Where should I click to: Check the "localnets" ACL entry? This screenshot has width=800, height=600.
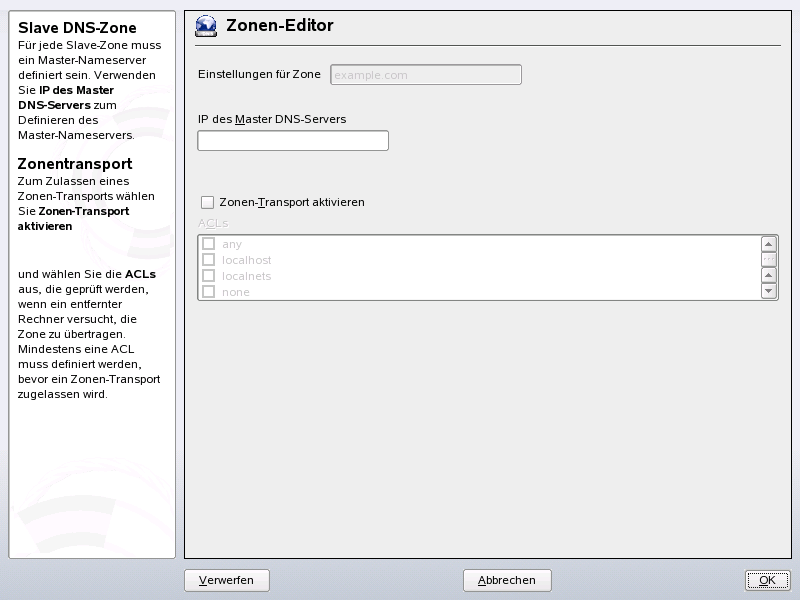coord(208,275)
